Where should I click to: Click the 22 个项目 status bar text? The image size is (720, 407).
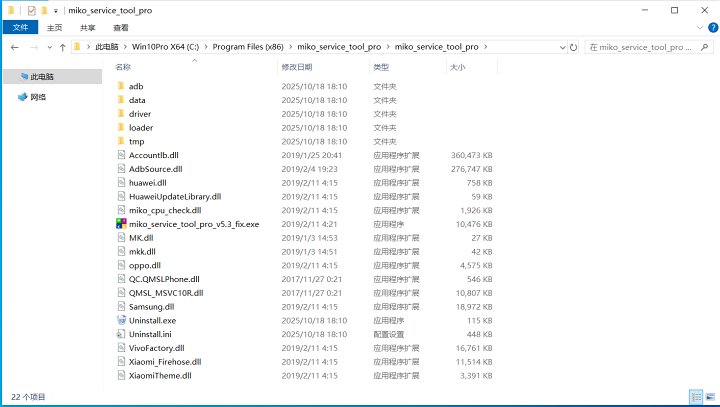pyautogui.click(x=28, y=397)
